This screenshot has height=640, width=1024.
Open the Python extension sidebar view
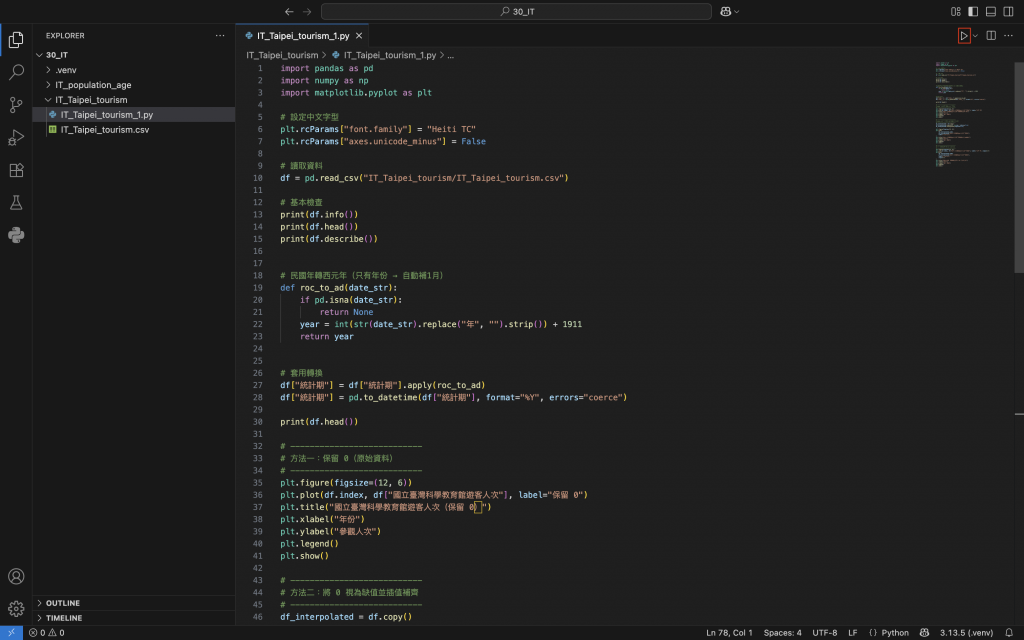16,235
